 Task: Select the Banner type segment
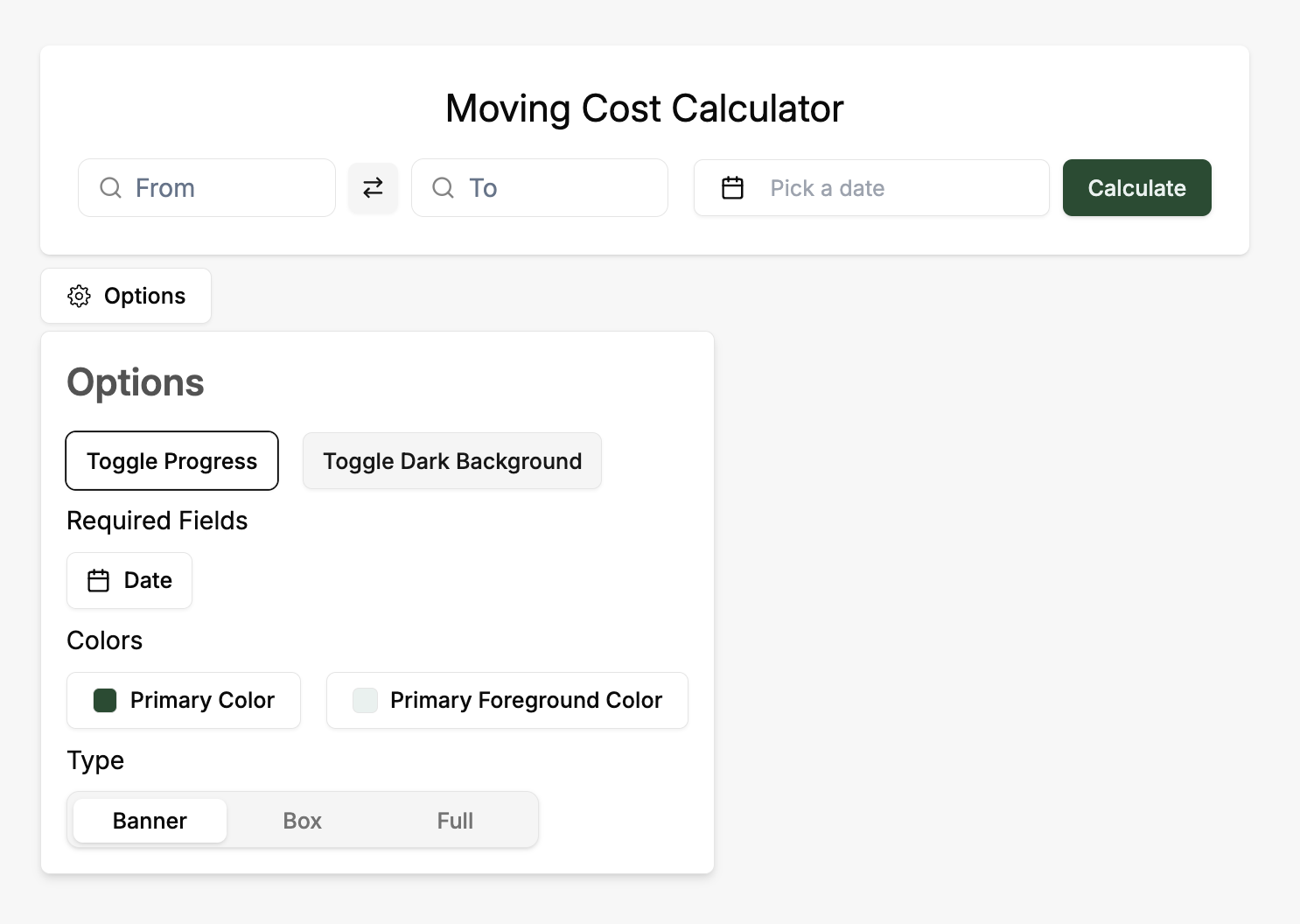pos(149,820)
